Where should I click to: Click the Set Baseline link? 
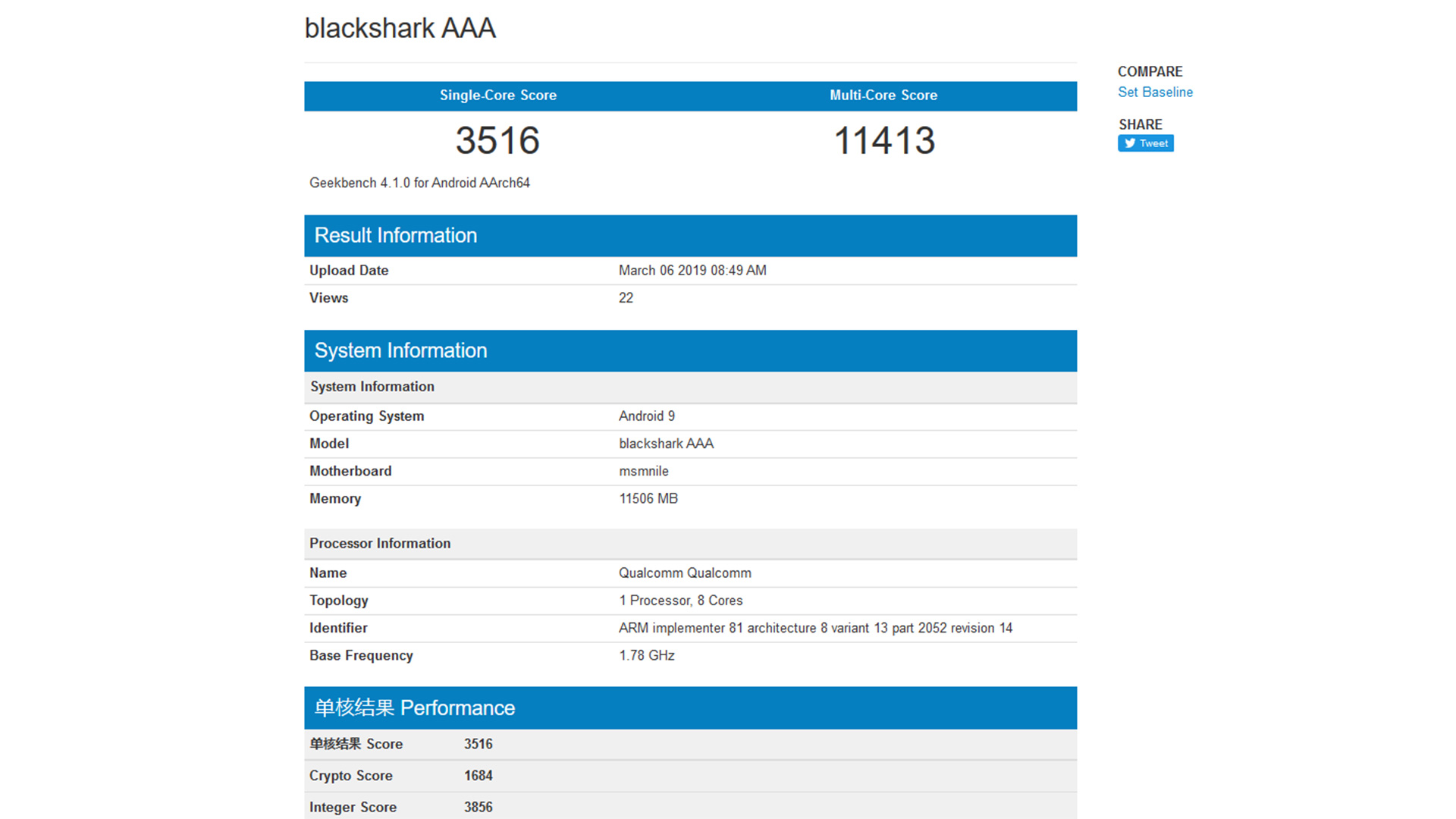click(x=1155, y=92)
